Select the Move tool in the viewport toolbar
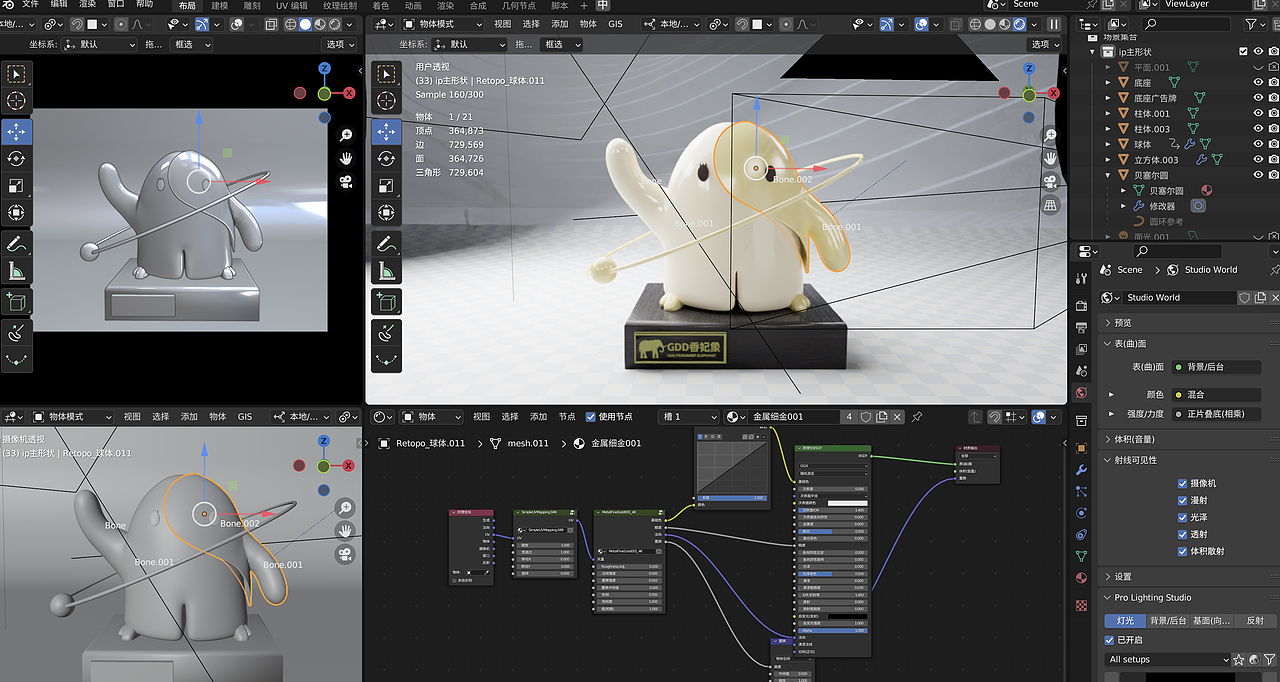 386,131
